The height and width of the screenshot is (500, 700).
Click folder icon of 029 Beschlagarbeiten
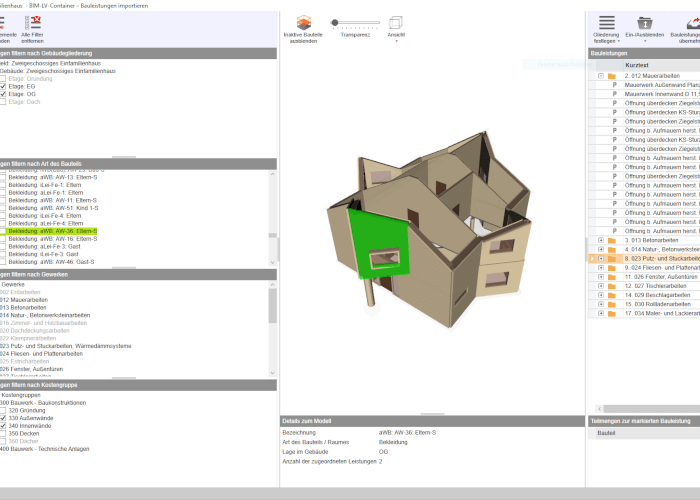click(x=612, y=296)
